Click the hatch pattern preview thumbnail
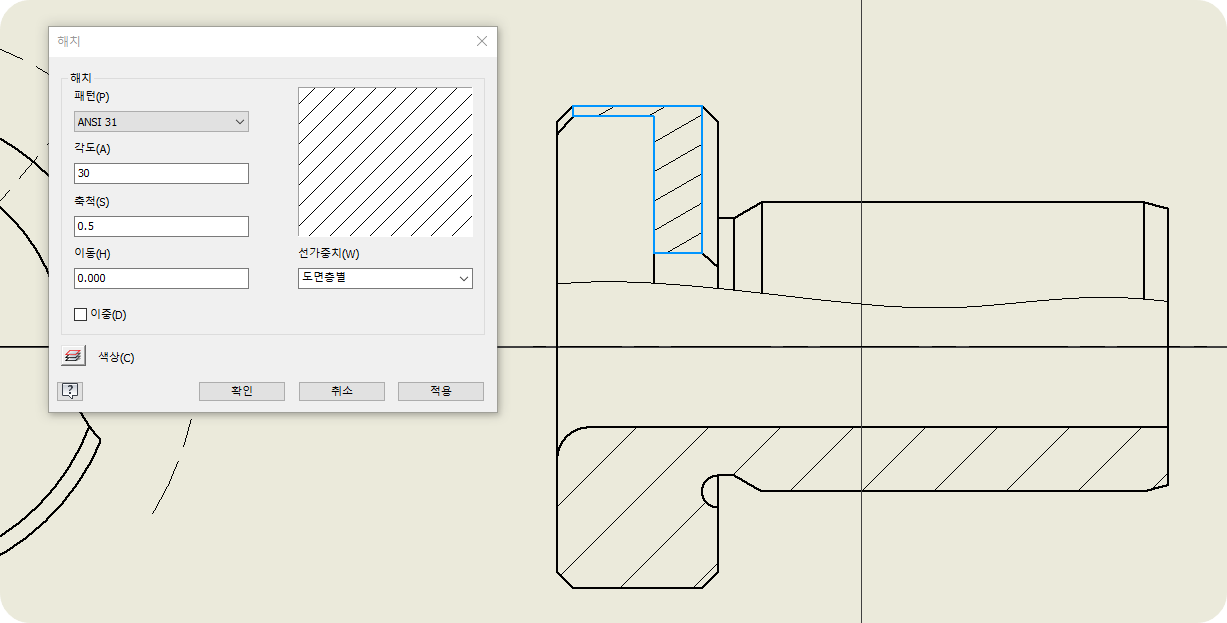1227x623 pixels. click(385, 162)
